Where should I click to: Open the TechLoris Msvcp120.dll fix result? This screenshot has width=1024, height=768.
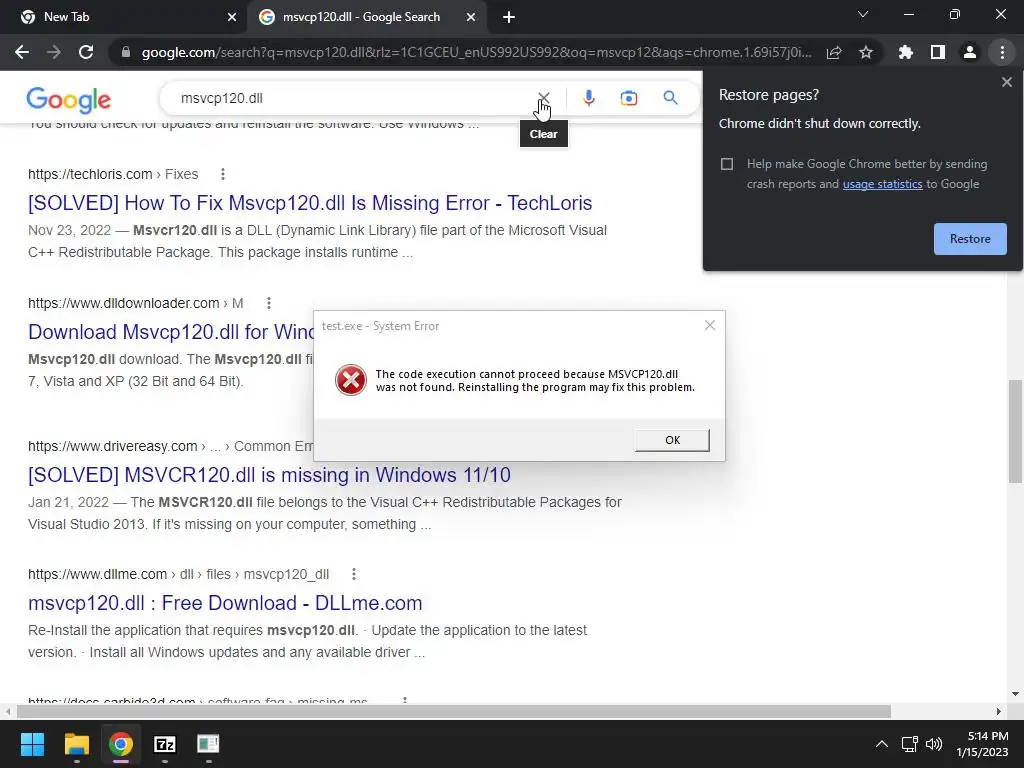[x=310, y=203]
